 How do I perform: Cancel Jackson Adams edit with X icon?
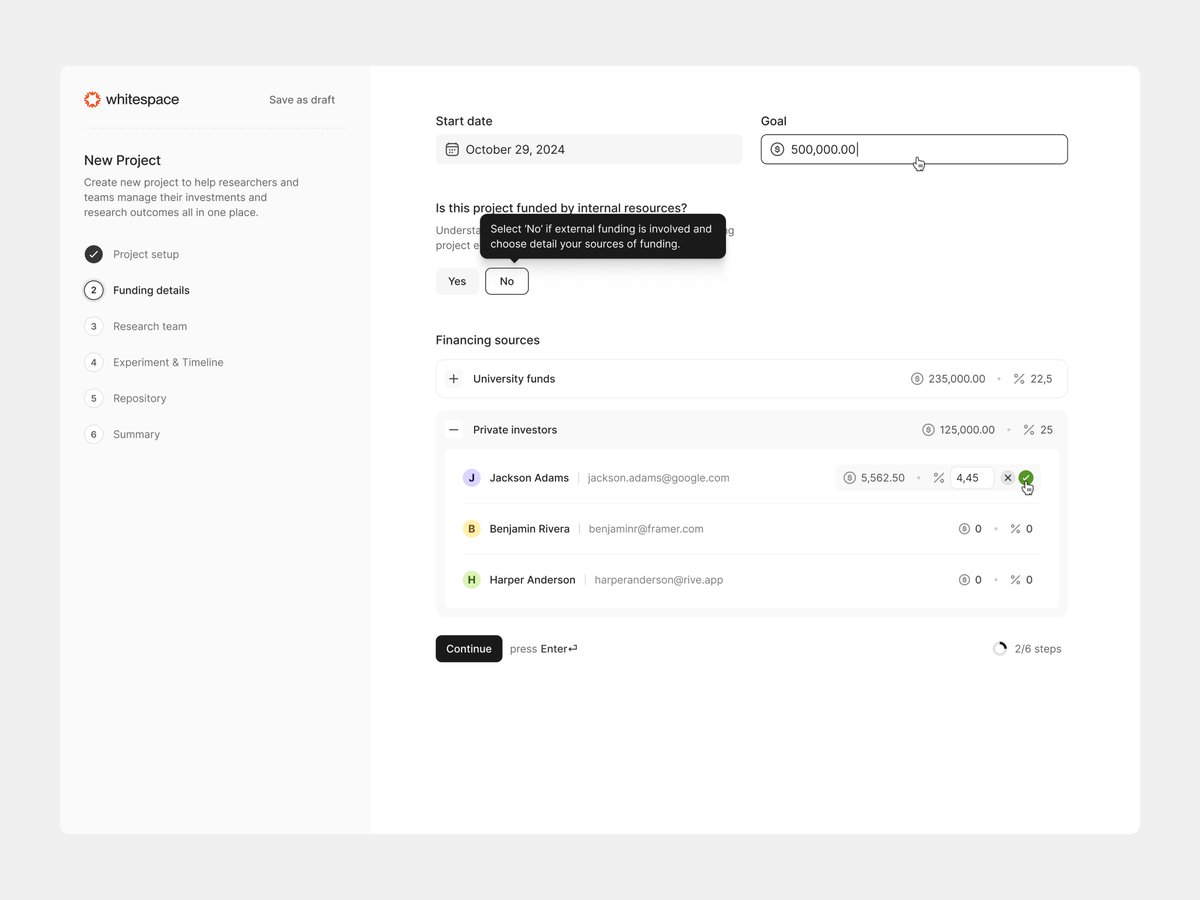pyautogui.click(x=1007, y=478)
